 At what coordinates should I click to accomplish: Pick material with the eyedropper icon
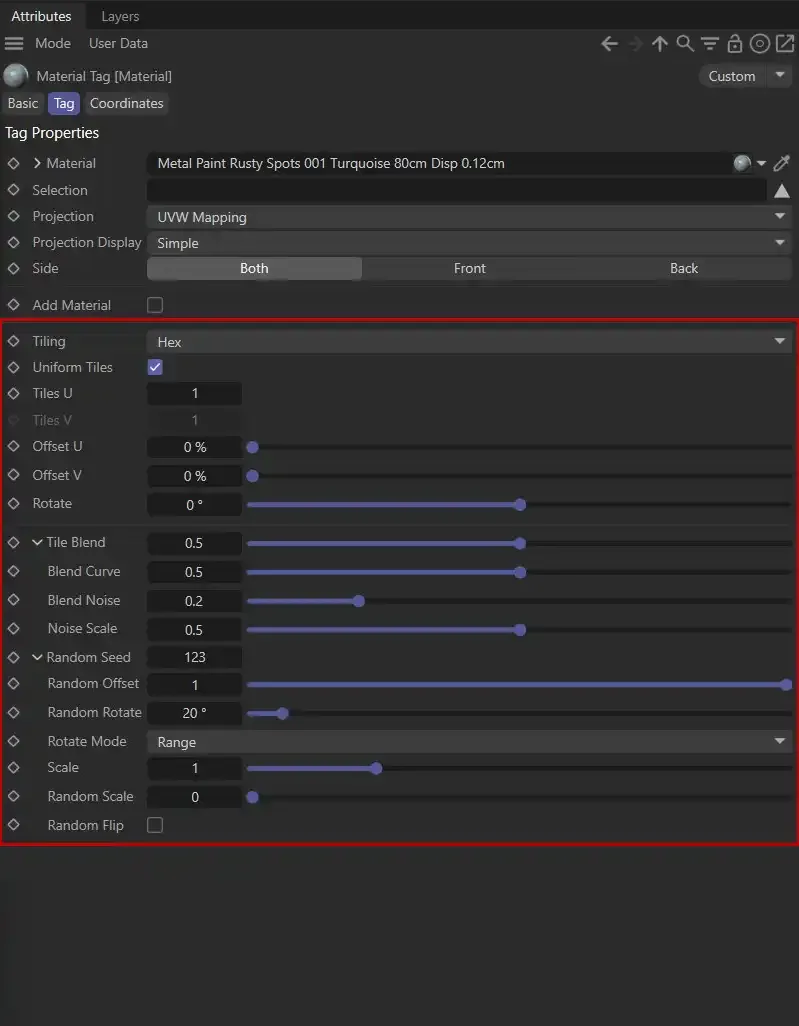point(781,164)
